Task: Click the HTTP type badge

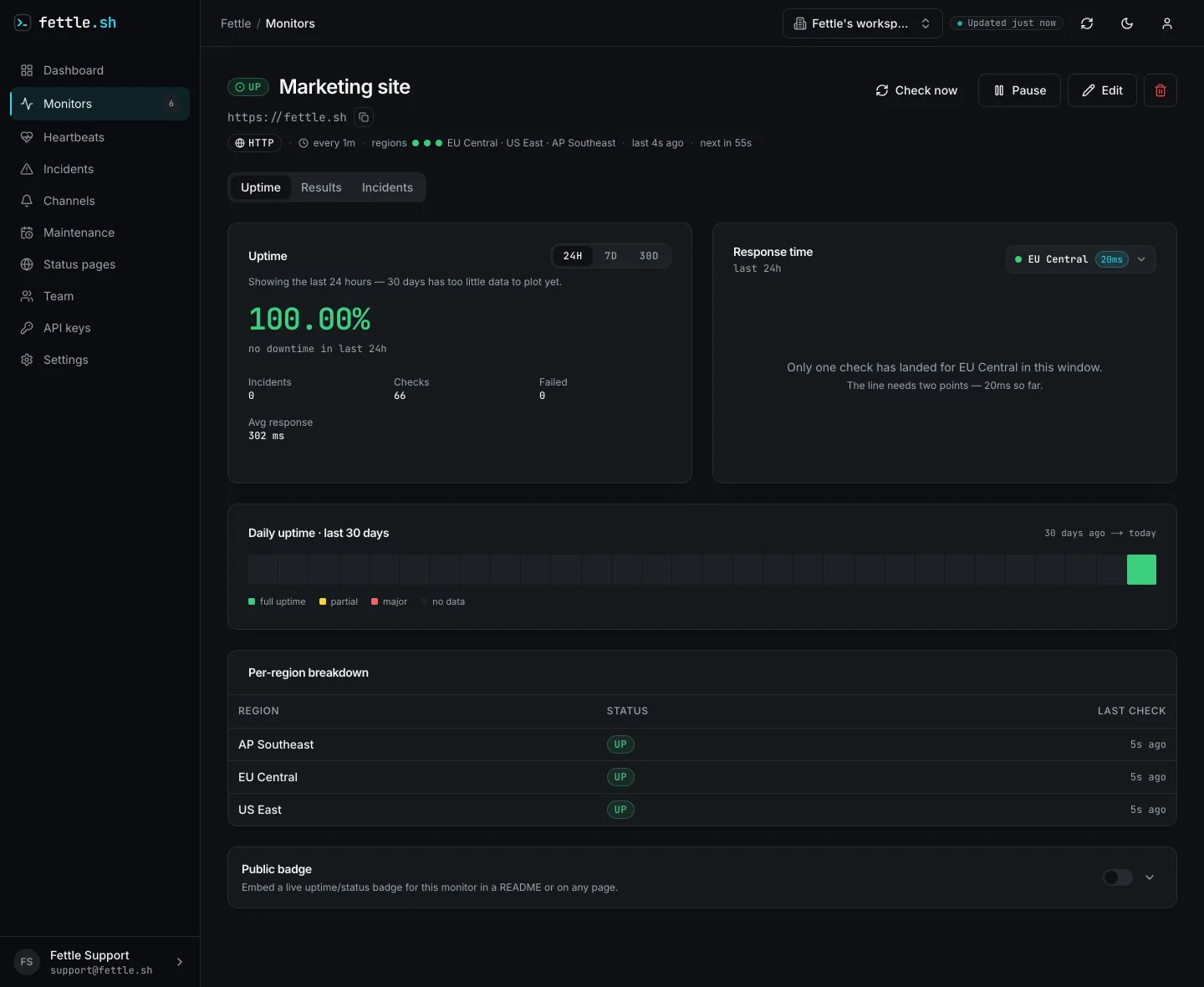Action: click(x=254, y=143)
